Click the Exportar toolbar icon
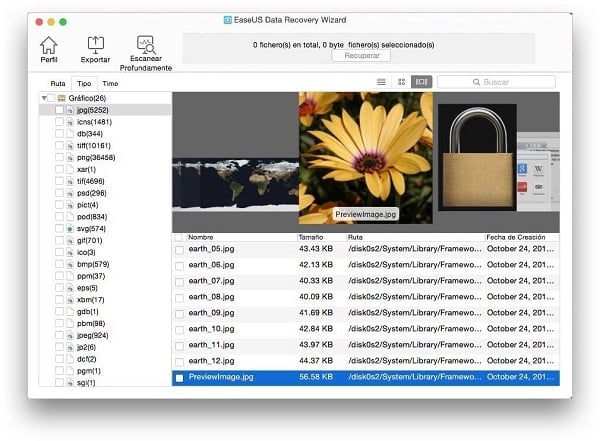The height and width of the screenshot is (441, 600). [x=95, y=45]
